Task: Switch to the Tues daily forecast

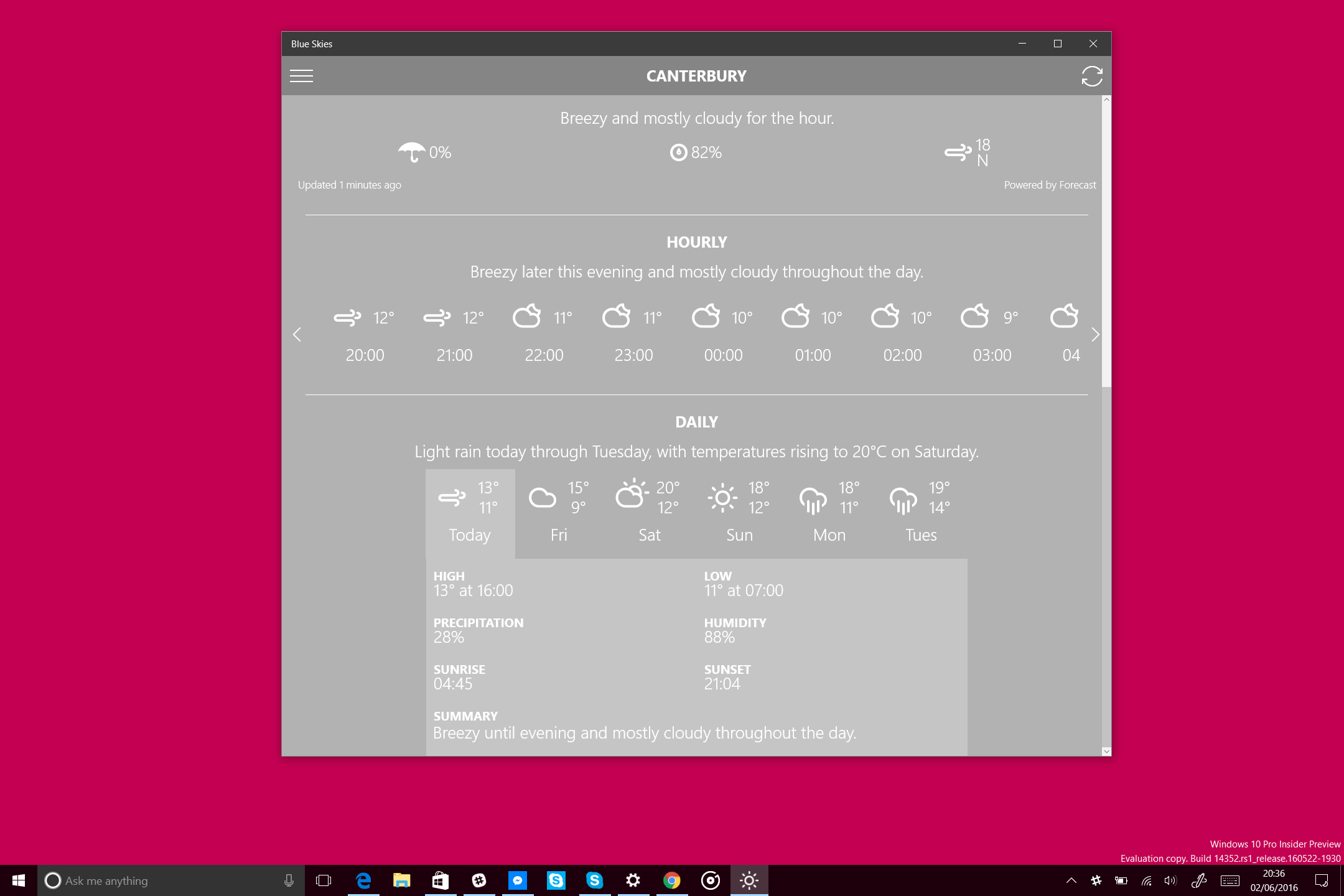Action: click(921, 513)
